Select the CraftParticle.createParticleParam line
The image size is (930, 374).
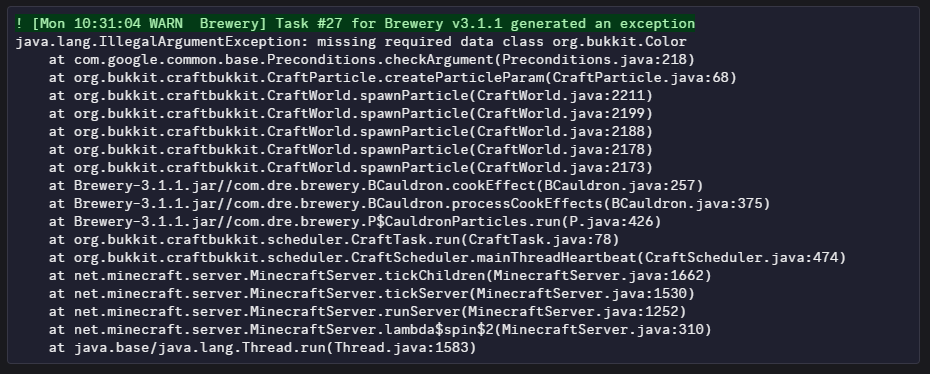[393, 78]
